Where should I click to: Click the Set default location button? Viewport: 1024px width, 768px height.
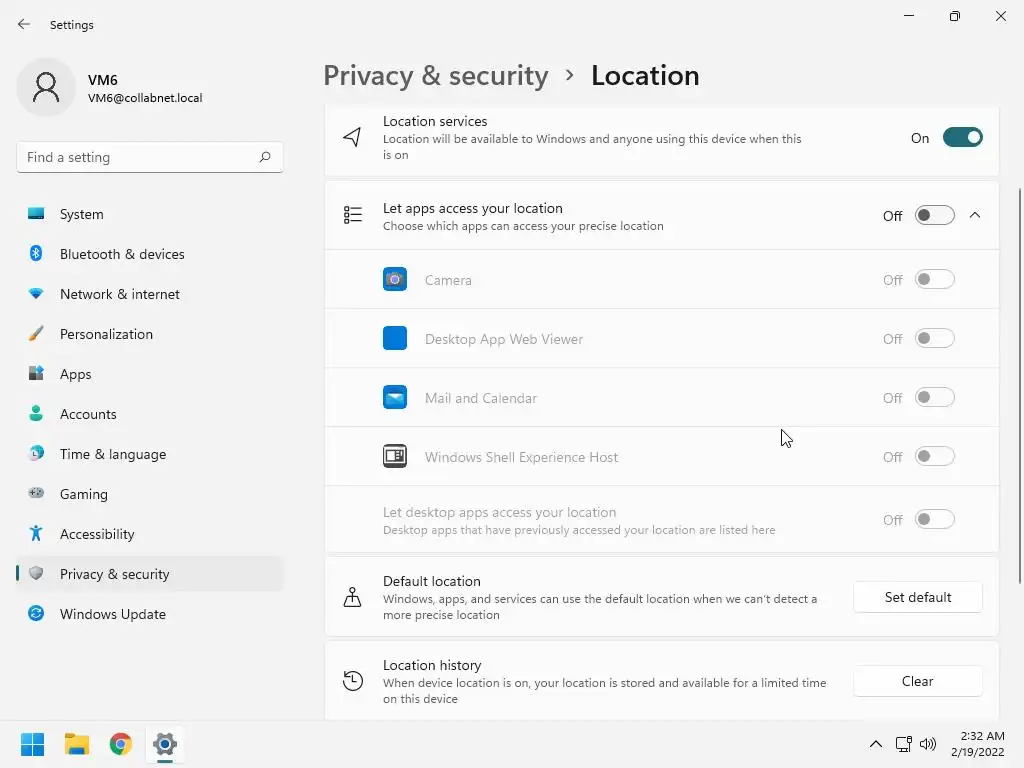tap(917, 597)
